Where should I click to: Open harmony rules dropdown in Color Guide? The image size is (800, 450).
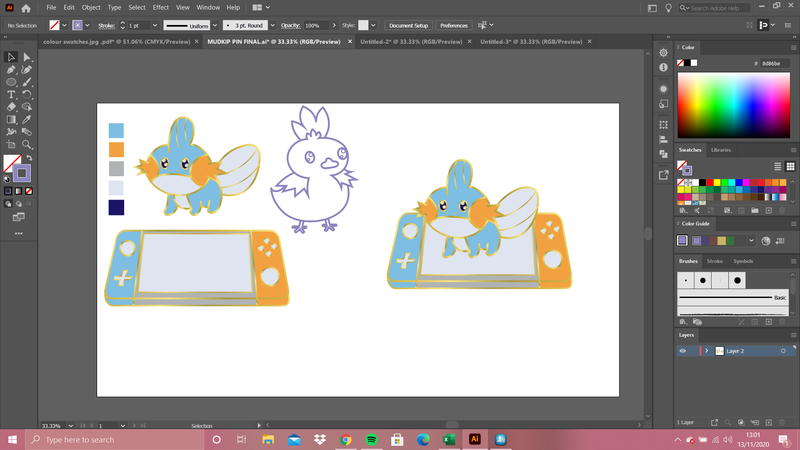click(x=751, y=241)
